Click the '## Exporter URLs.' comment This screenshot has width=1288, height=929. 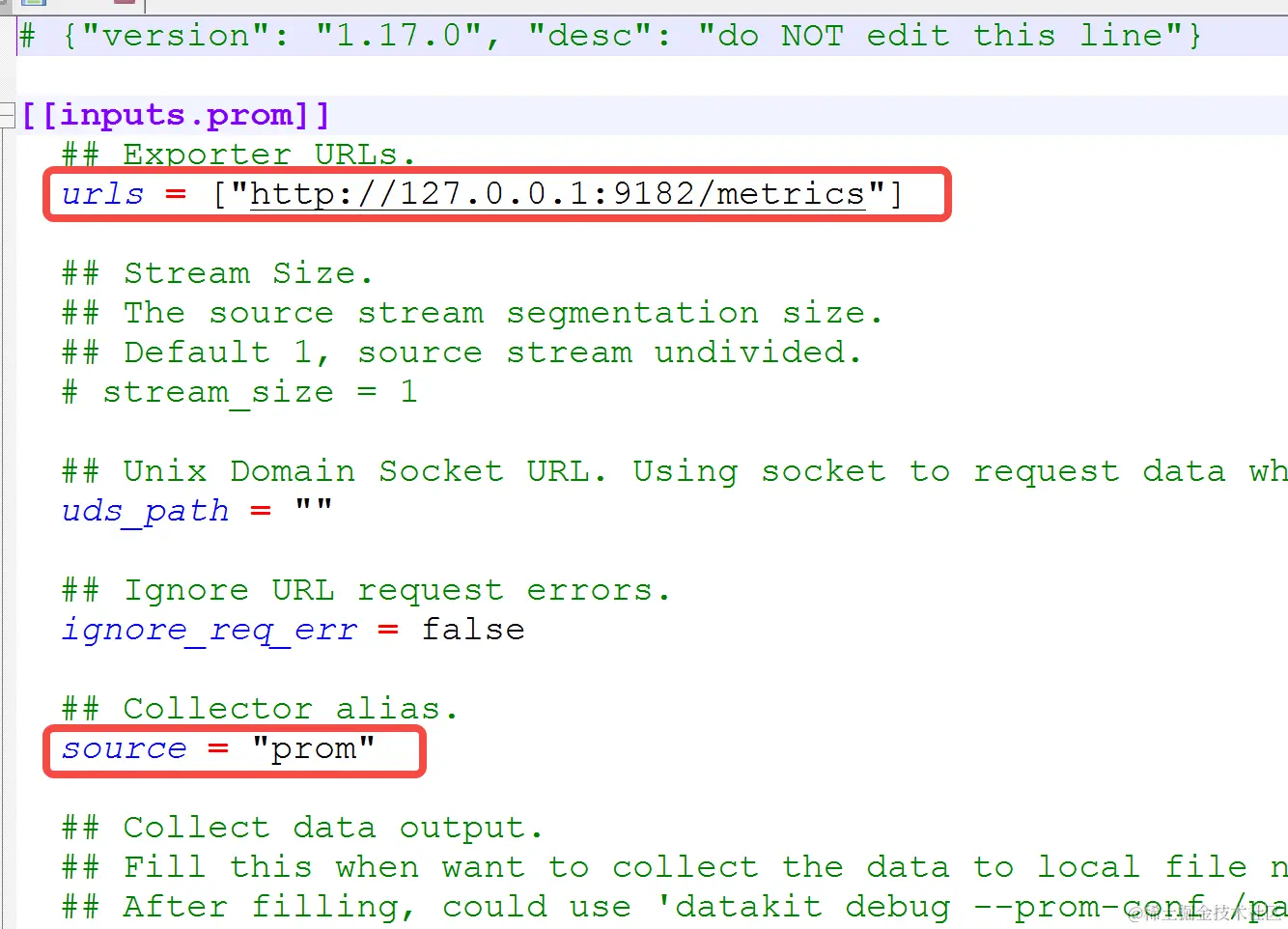(238, 155)
